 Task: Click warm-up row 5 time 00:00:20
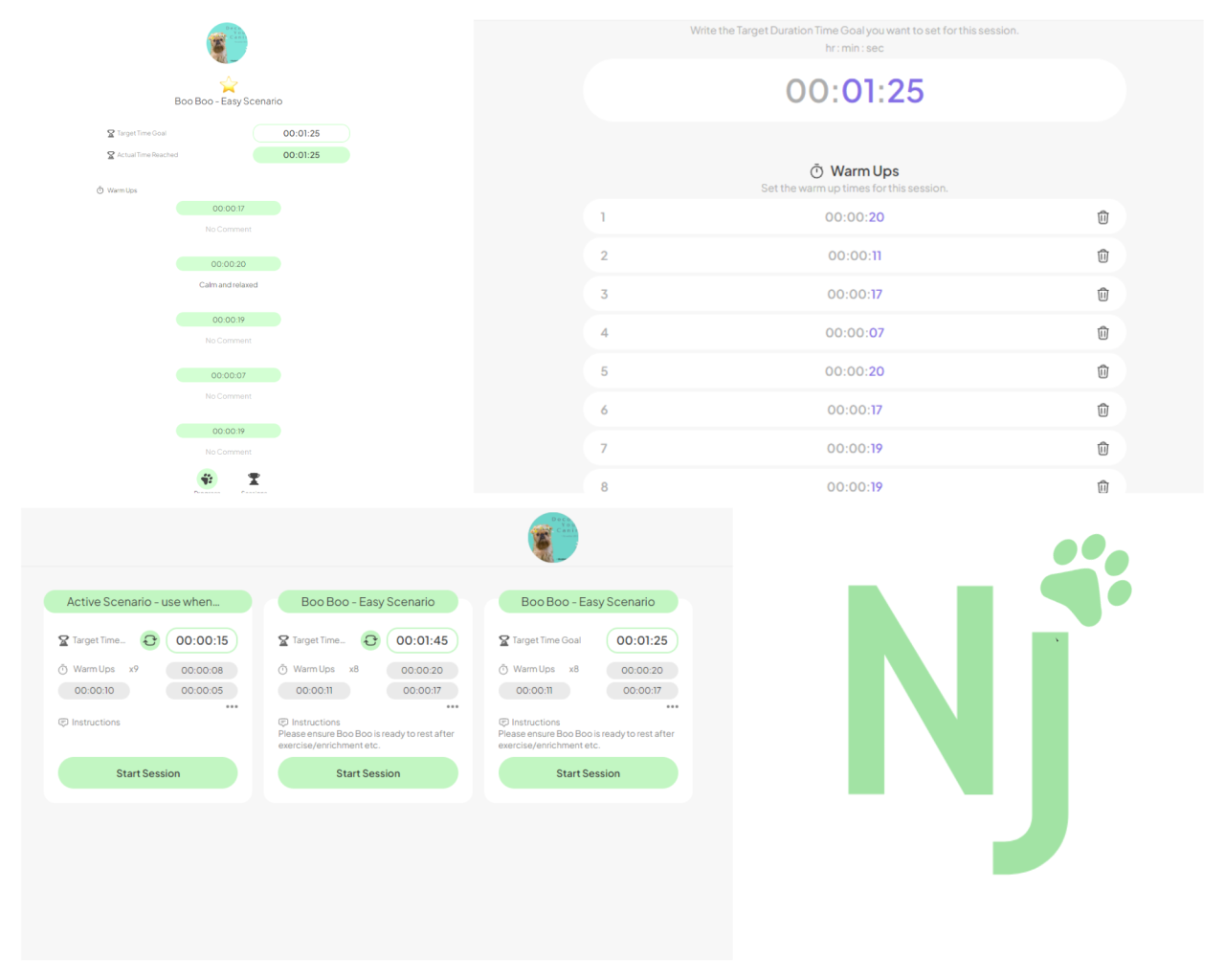[x=855, y=371]
